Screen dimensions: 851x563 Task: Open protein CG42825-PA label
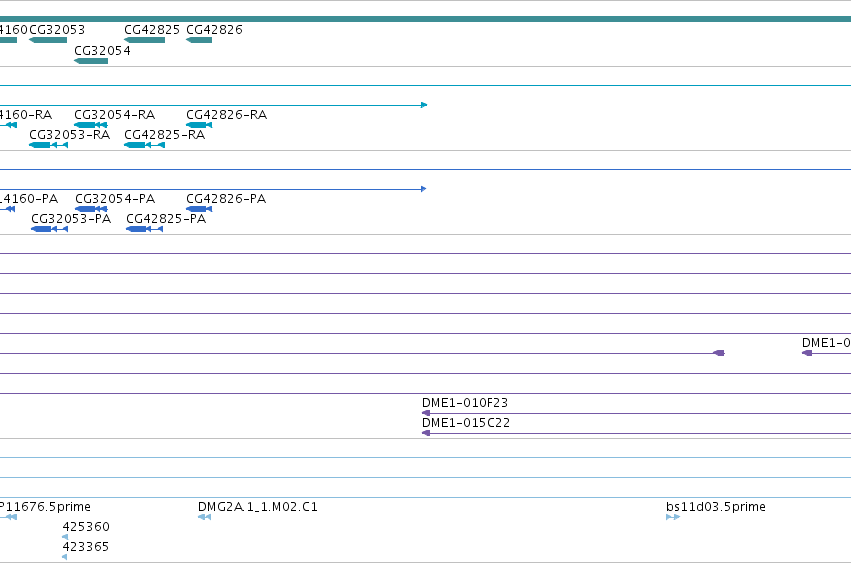(166, 219)
